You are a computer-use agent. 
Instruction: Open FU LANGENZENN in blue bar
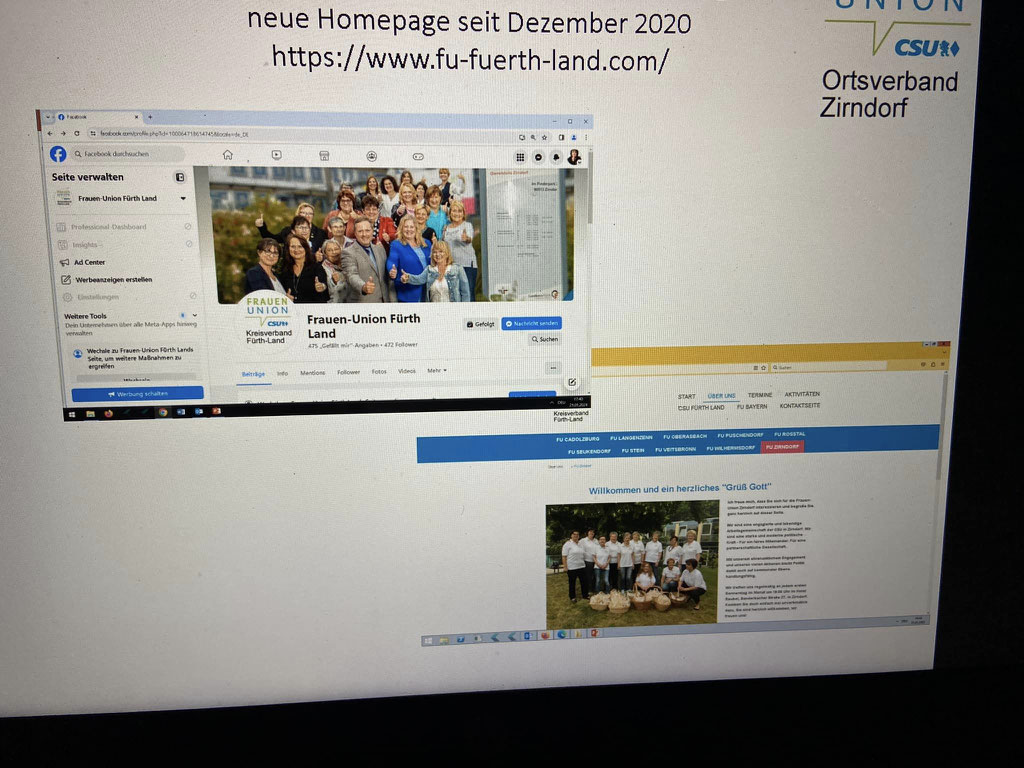[631, 438]
